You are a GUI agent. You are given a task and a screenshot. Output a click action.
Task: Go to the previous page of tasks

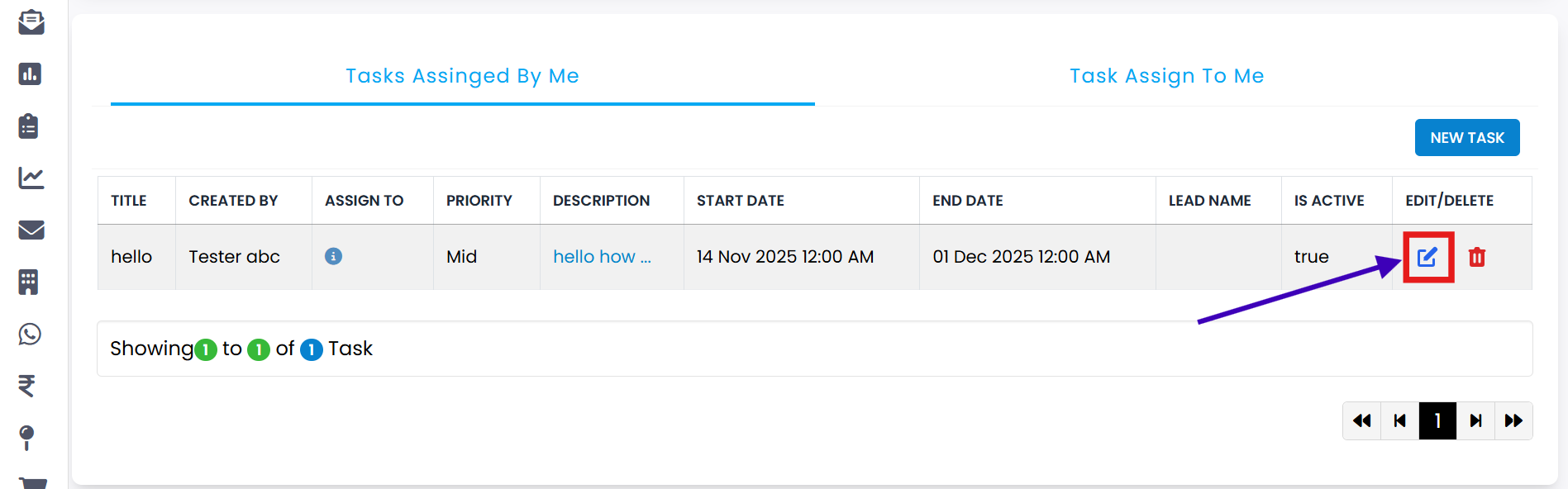point(1399,421)
